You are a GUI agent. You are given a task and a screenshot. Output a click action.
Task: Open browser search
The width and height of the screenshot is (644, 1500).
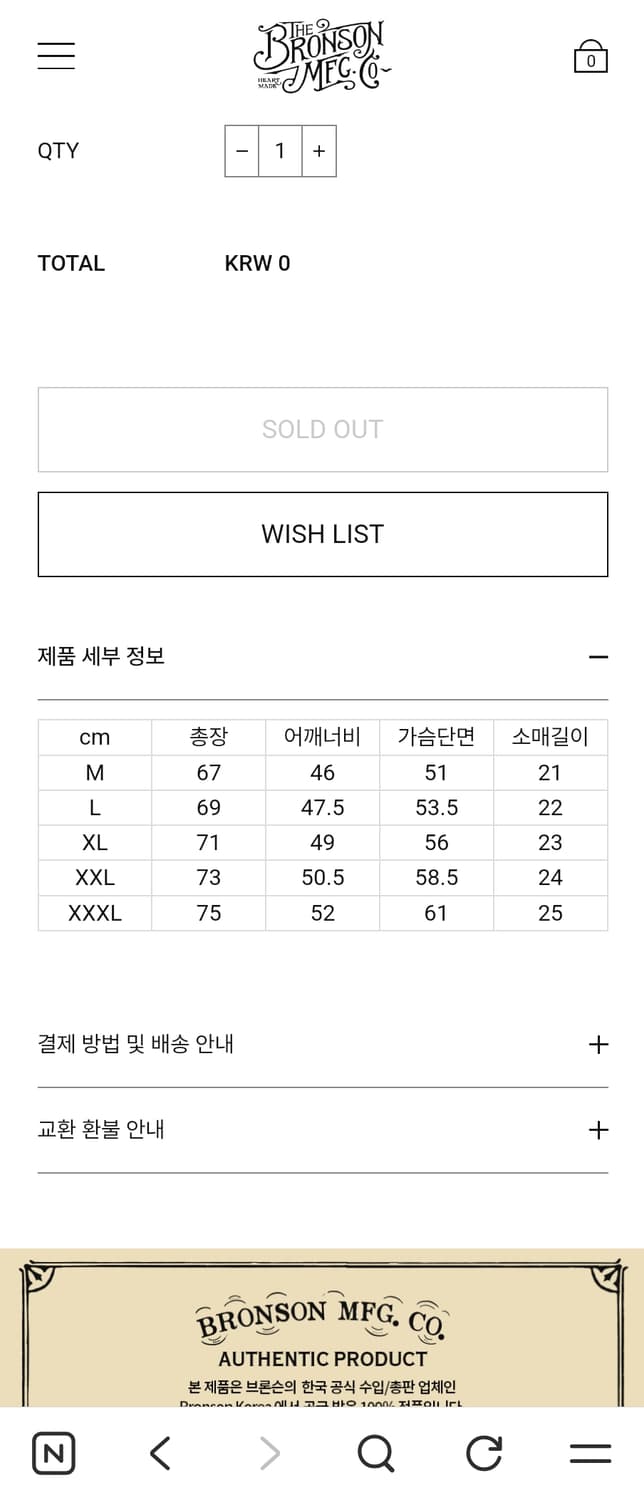click(x=375, y=1453)
